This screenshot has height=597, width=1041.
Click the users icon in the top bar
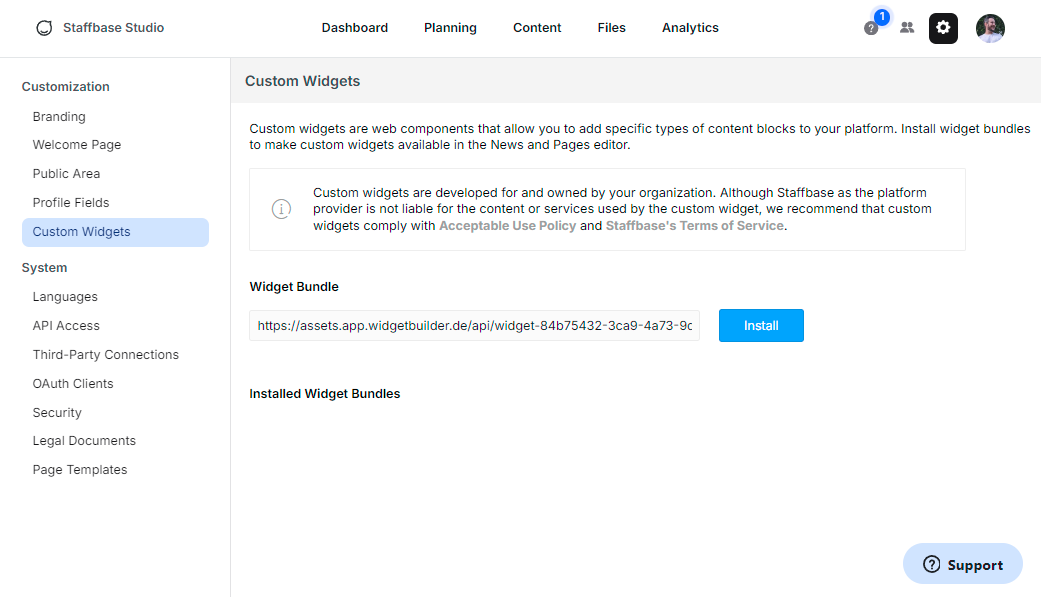click(x=907, y=28)
